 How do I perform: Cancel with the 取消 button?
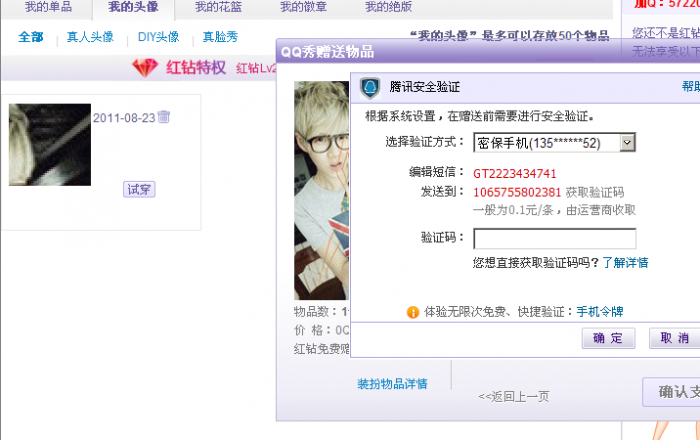click(675, 338)
